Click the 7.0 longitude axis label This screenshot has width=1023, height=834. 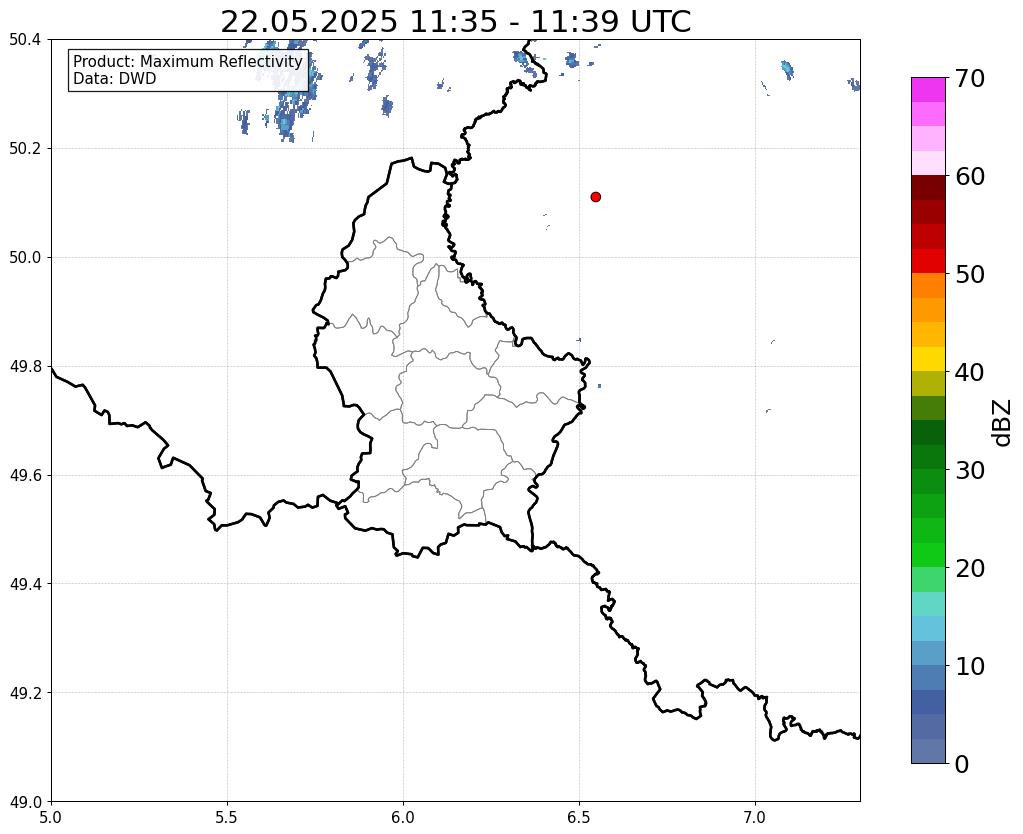[755, 817]
